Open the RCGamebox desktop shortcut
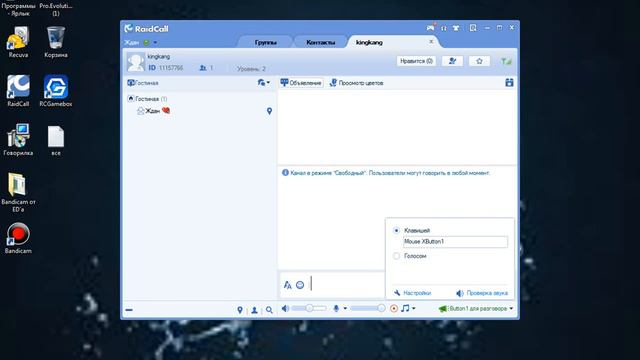Viewport: 640px width, 360px height. [x=56, y=91]
